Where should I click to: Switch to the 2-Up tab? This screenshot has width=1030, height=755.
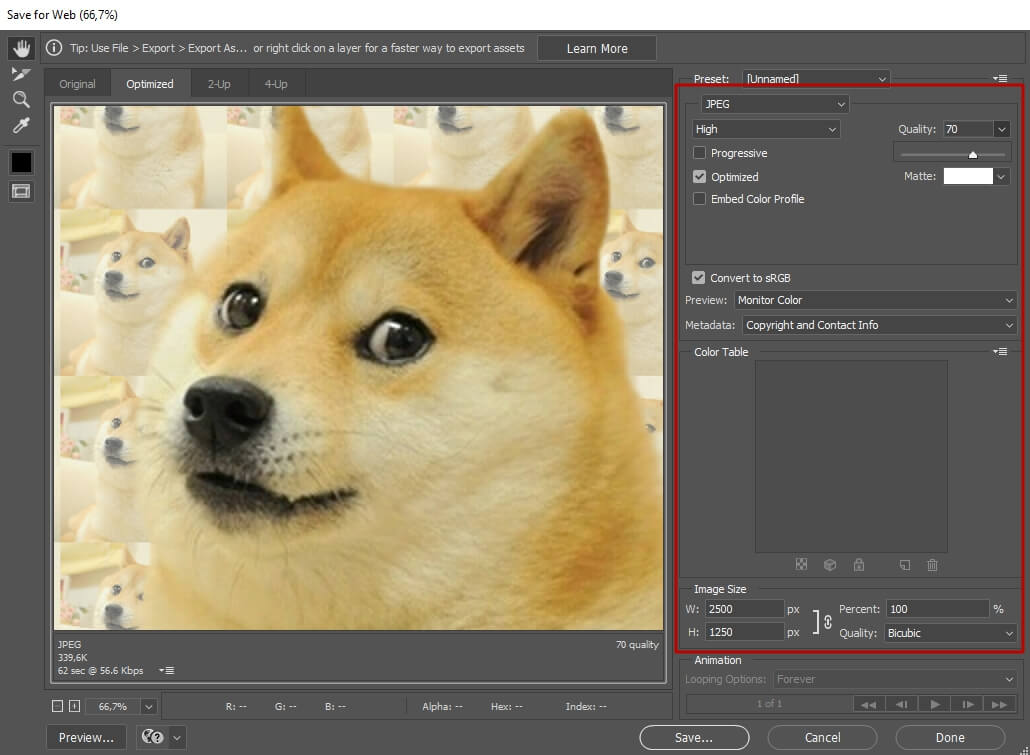219,84
